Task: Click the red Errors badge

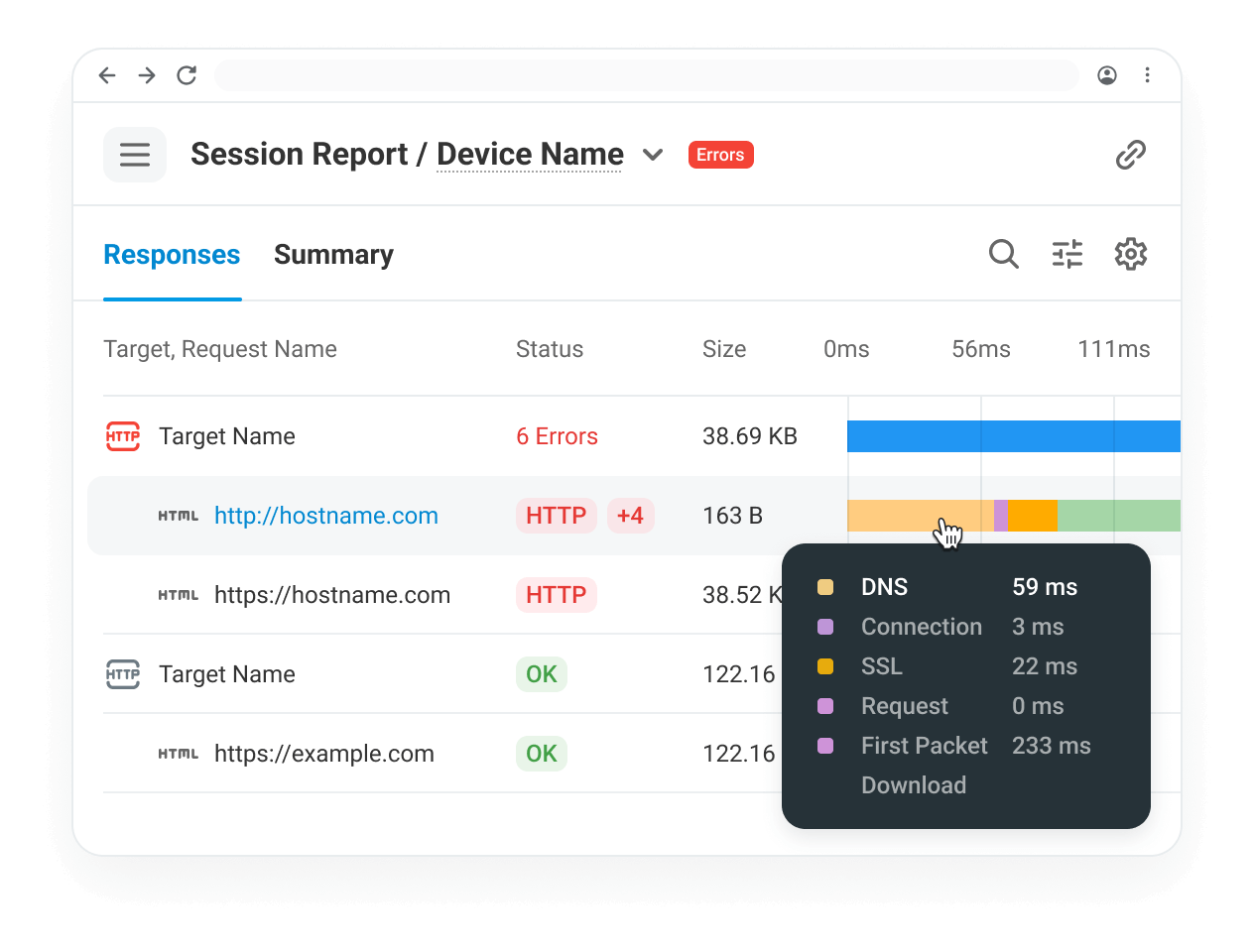Action: (x=720, y=155)
